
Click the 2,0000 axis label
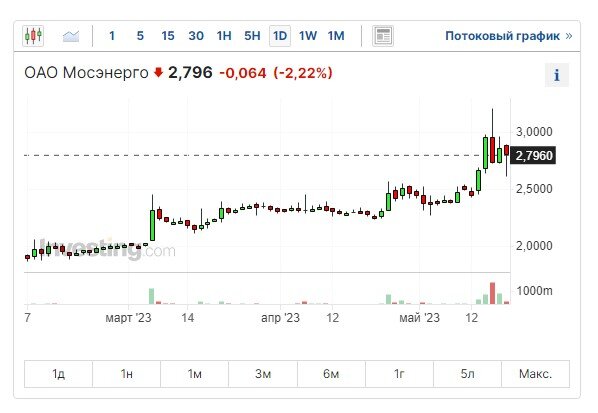(534, 246)
